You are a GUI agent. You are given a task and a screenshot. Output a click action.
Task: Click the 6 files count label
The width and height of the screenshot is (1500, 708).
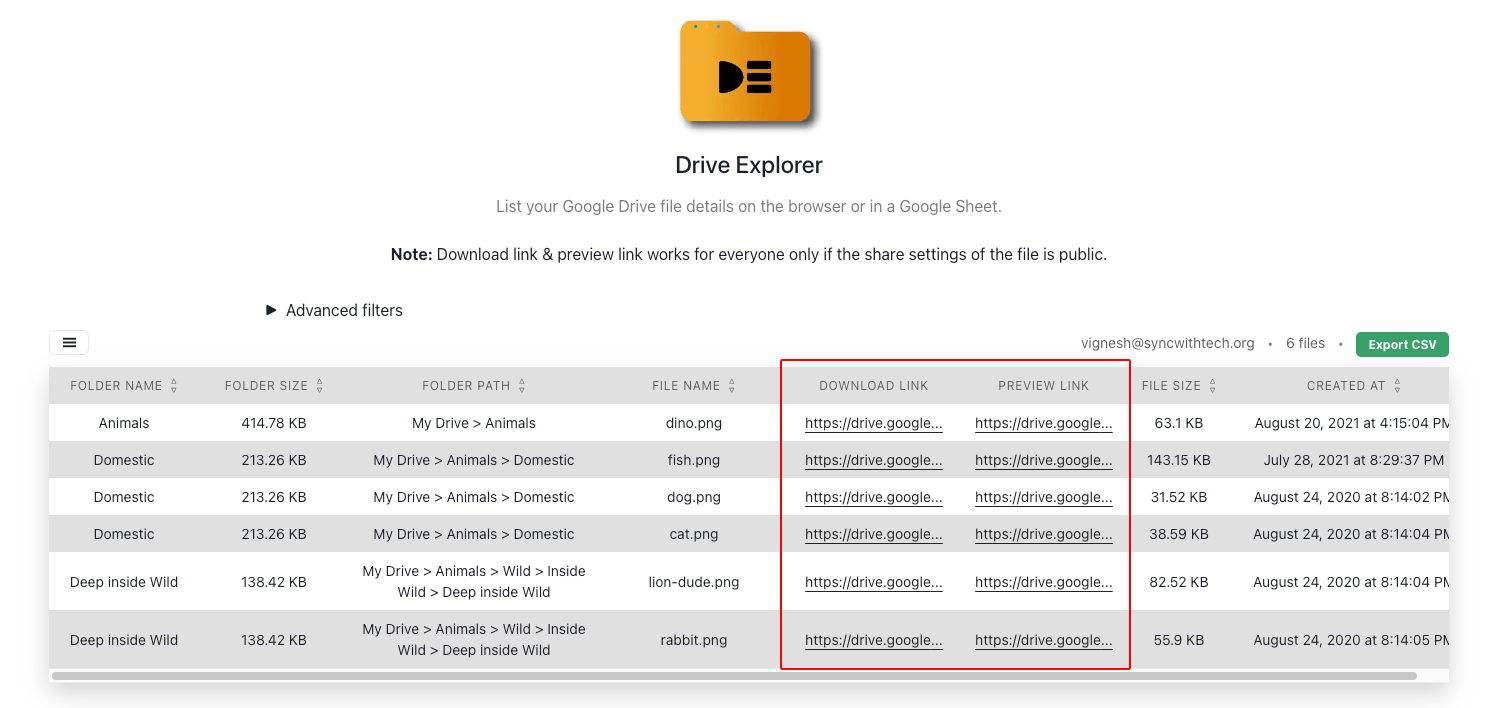tap(1305, 343)
